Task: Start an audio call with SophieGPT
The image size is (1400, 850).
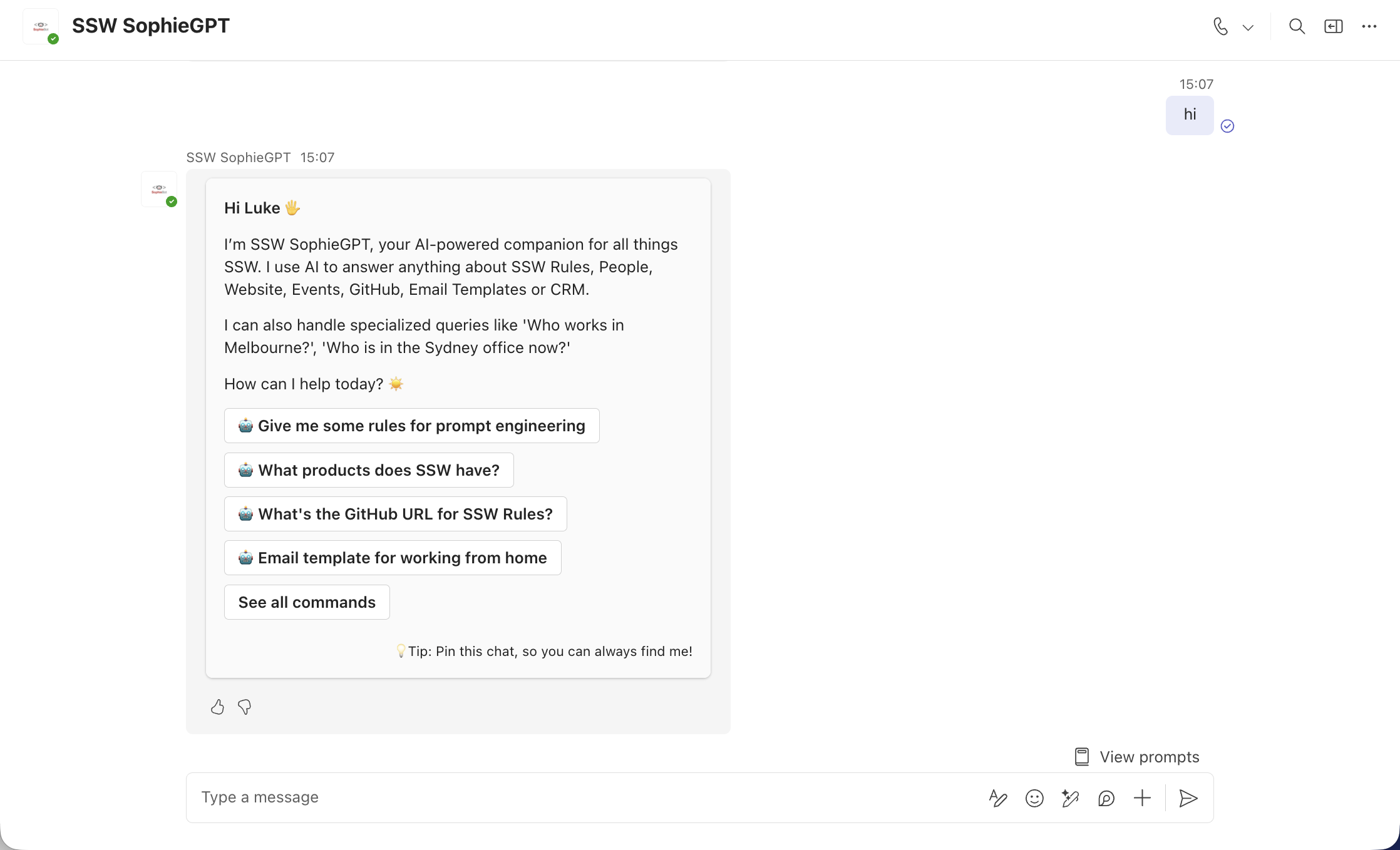Action: point(1220,26)
